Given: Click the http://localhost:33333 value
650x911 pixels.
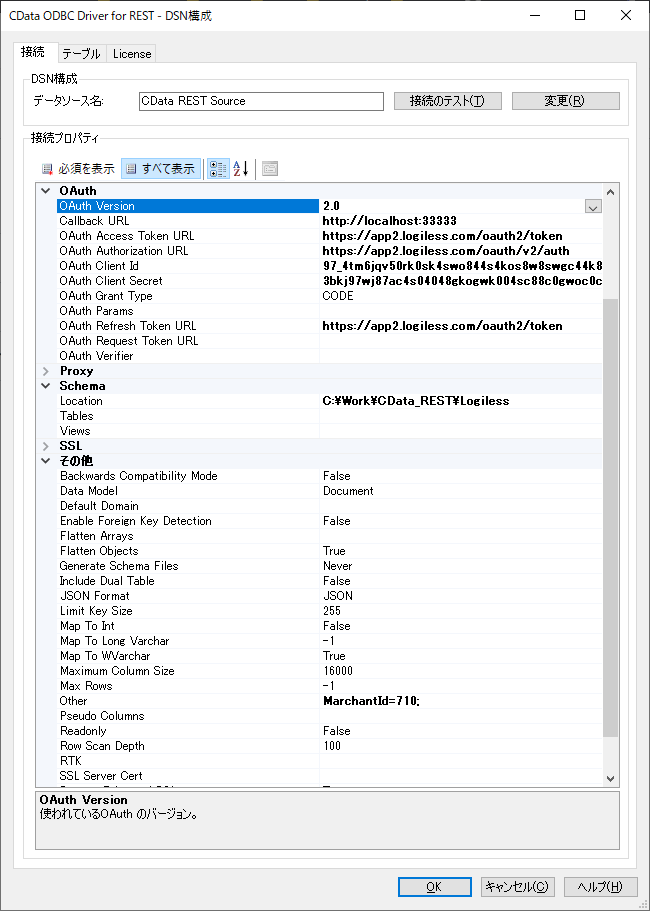Looking at the screenshot, I should pos(390,221).
